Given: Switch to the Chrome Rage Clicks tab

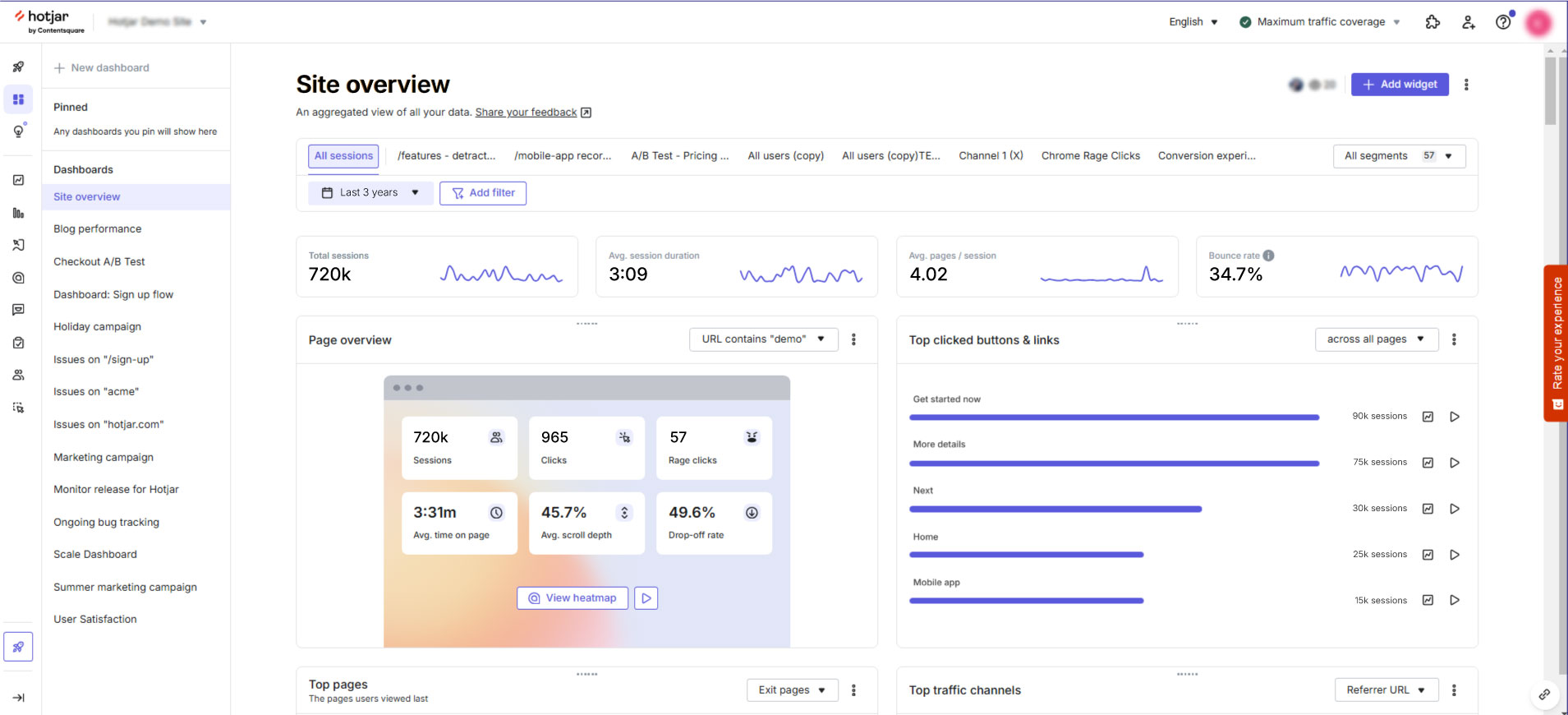Looking at the screenshot, I should [x=1090, y=156].
